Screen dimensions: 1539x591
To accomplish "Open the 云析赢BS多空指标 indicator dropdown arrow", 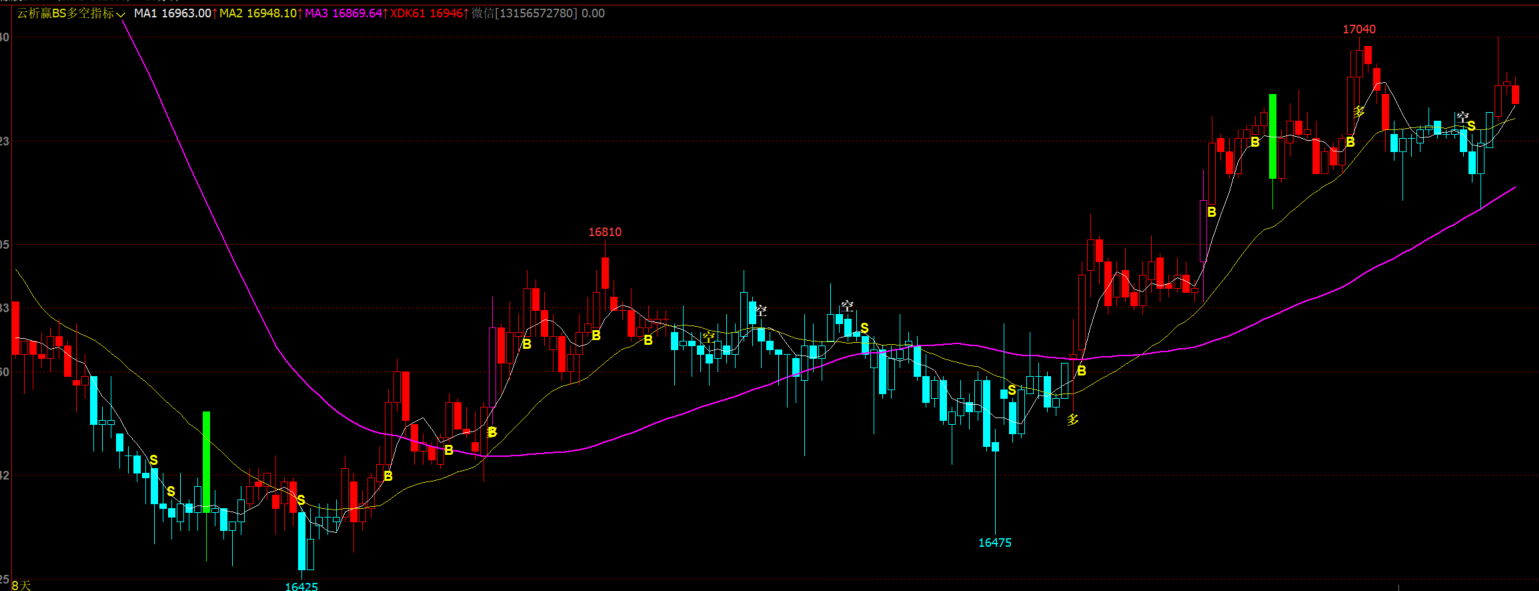I will 120,14.
